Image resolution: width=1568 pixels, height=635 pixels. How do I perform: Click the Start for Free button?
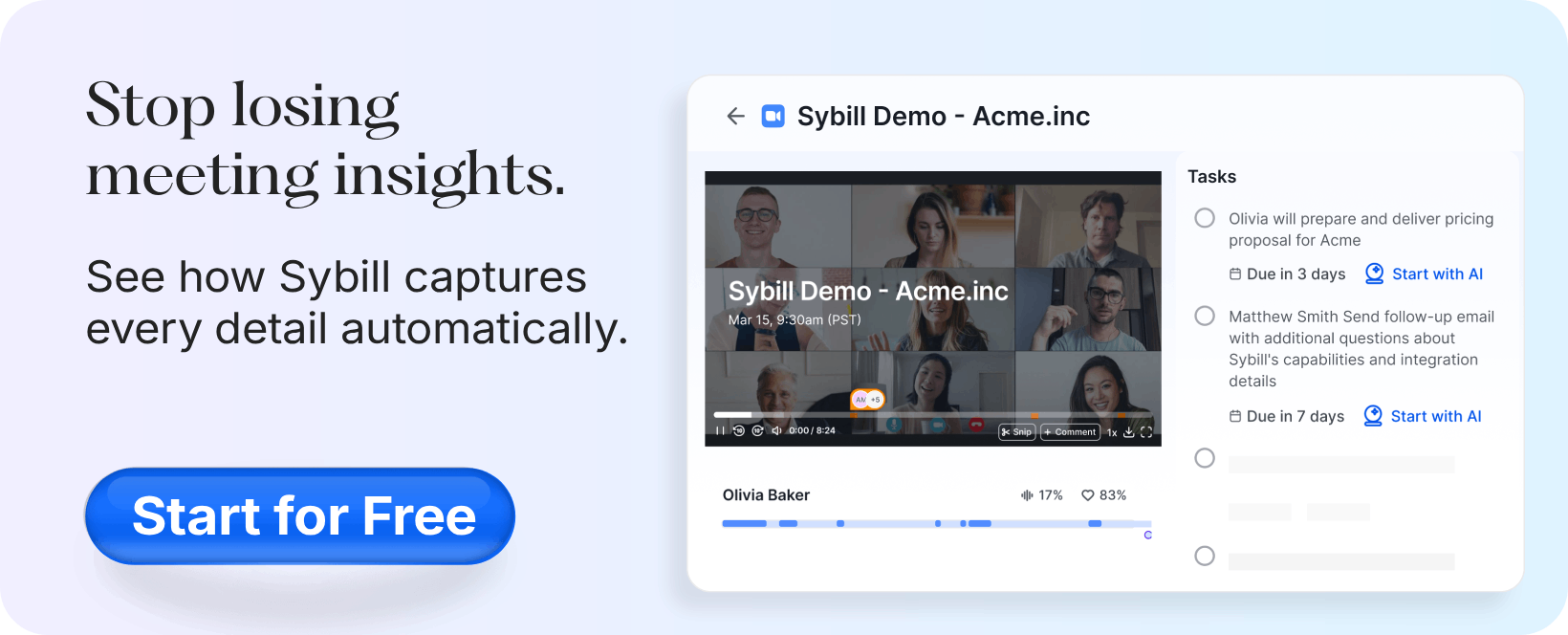[300, 516]
